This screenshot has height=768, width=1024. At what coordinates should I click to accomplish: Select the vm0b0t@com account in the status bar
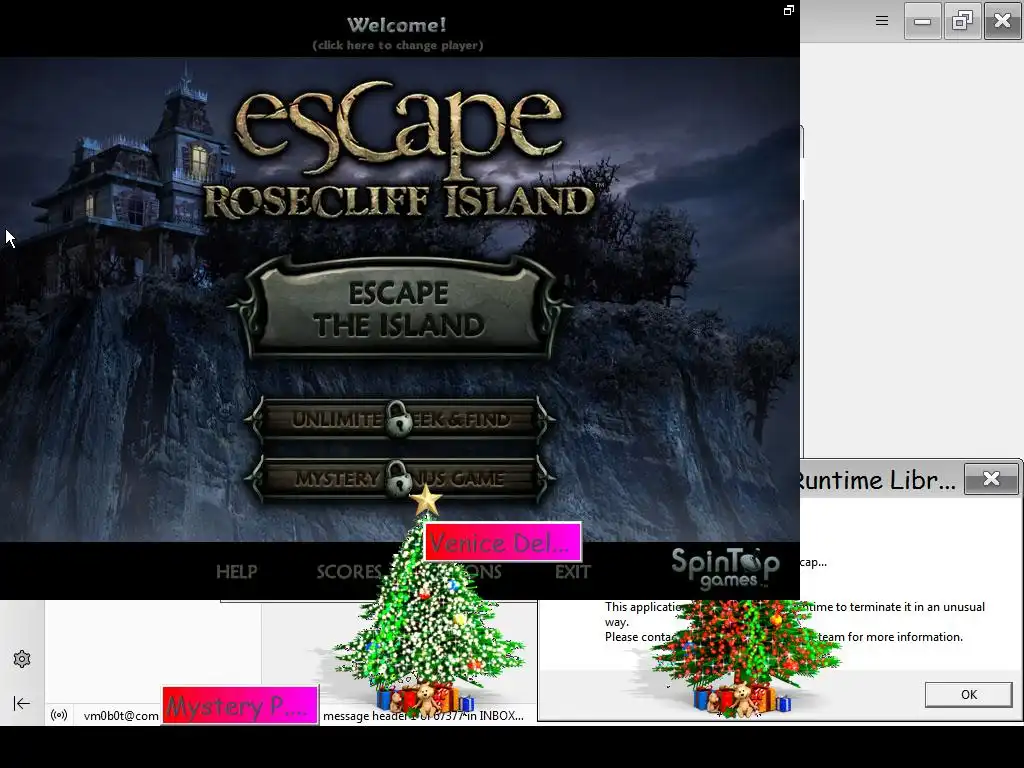tap(121, 716)
